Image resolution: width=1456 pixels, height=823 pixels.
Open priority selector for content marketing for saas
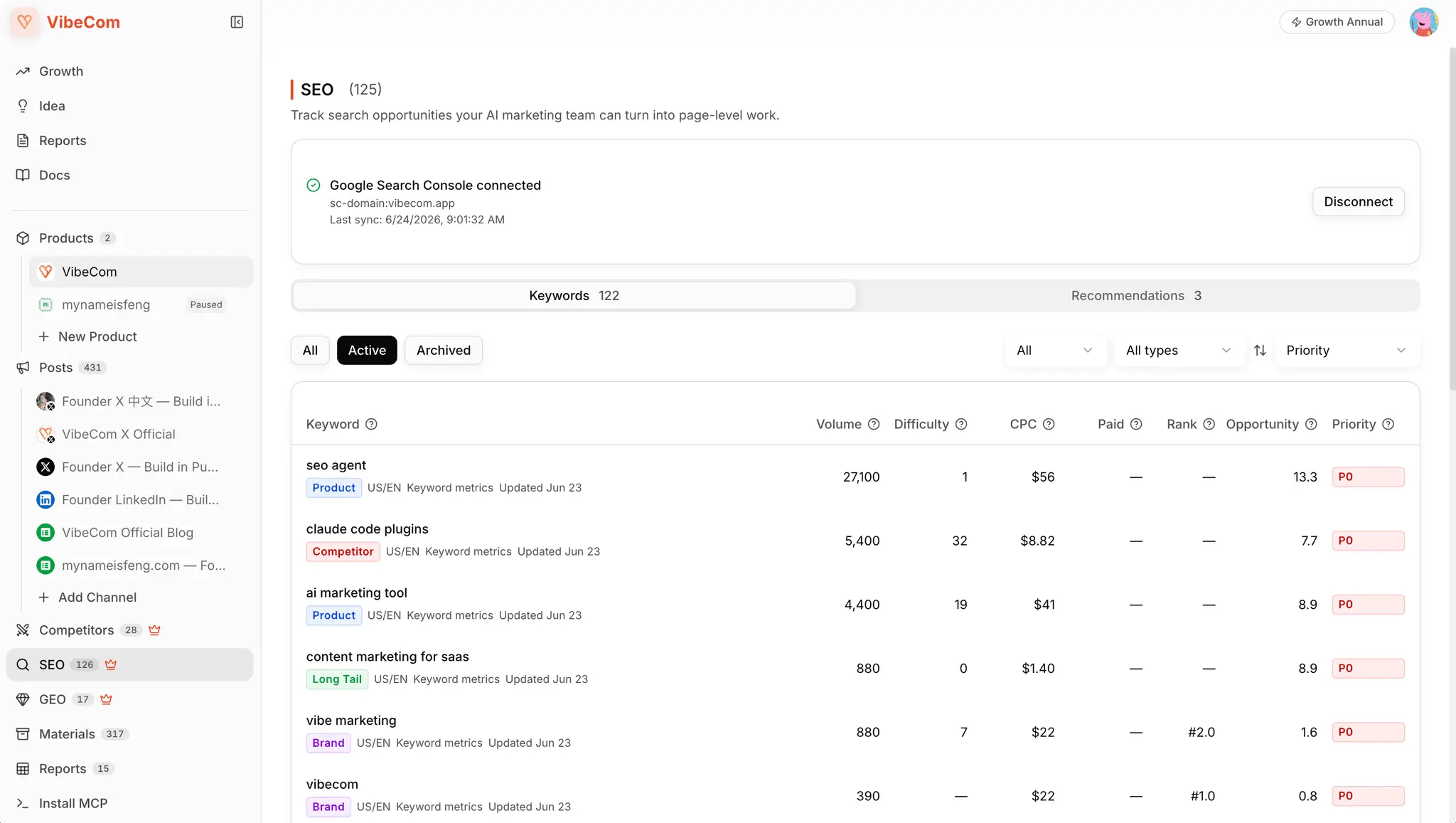(x=1368, y=669)
